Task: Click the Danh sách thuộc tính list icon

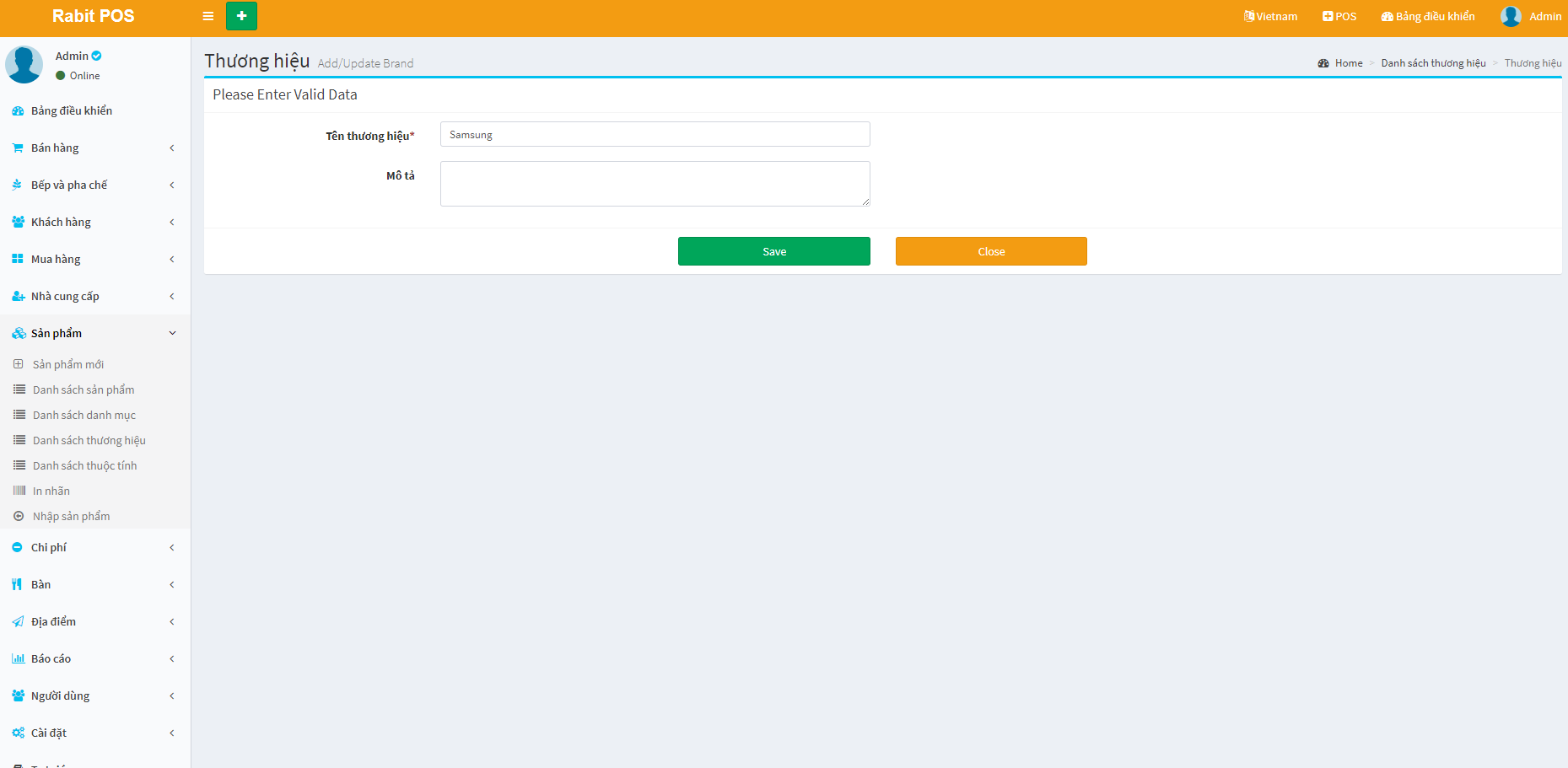Action: [x=19, y=465]
